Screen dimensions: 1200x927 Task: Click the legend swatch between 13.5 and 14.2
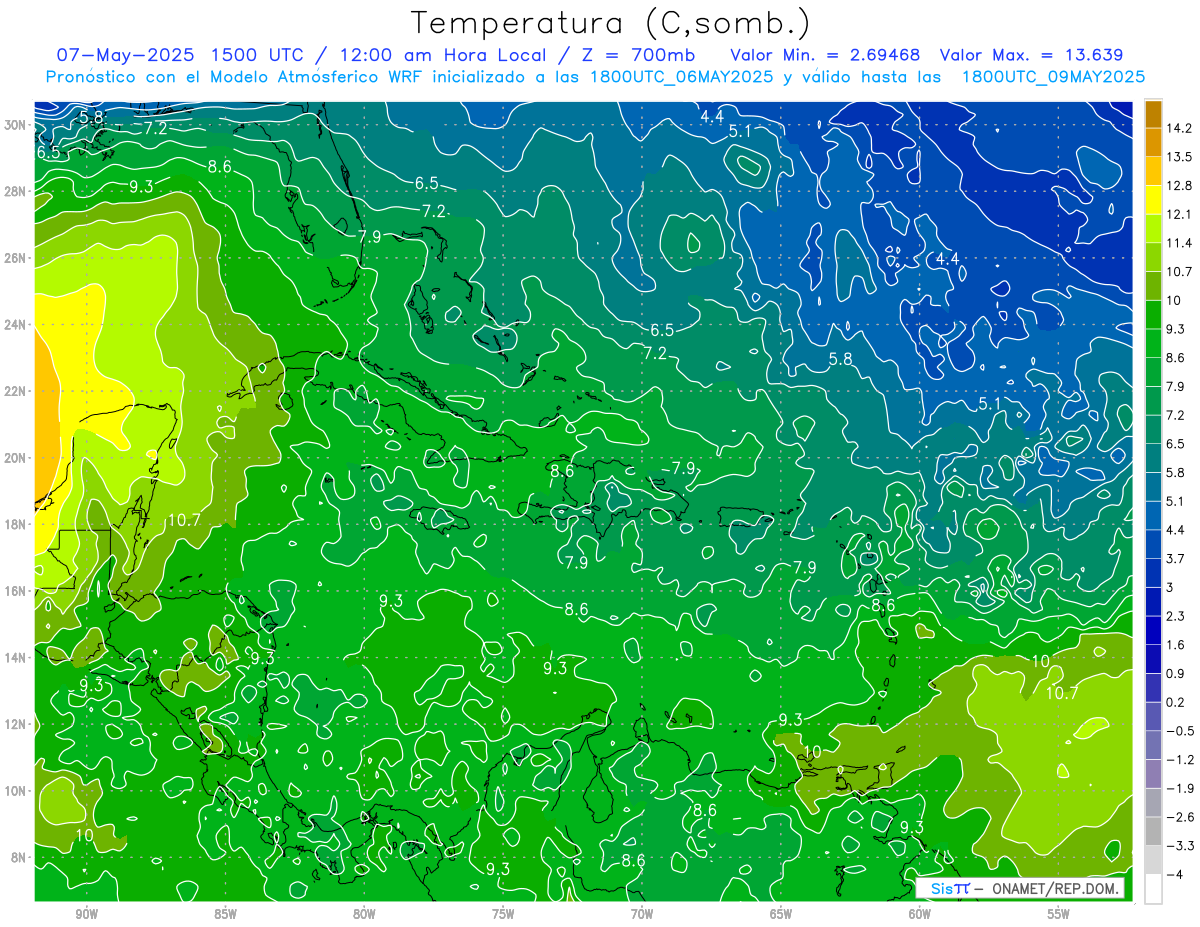pyautogui.click(x=1153, y=143)
